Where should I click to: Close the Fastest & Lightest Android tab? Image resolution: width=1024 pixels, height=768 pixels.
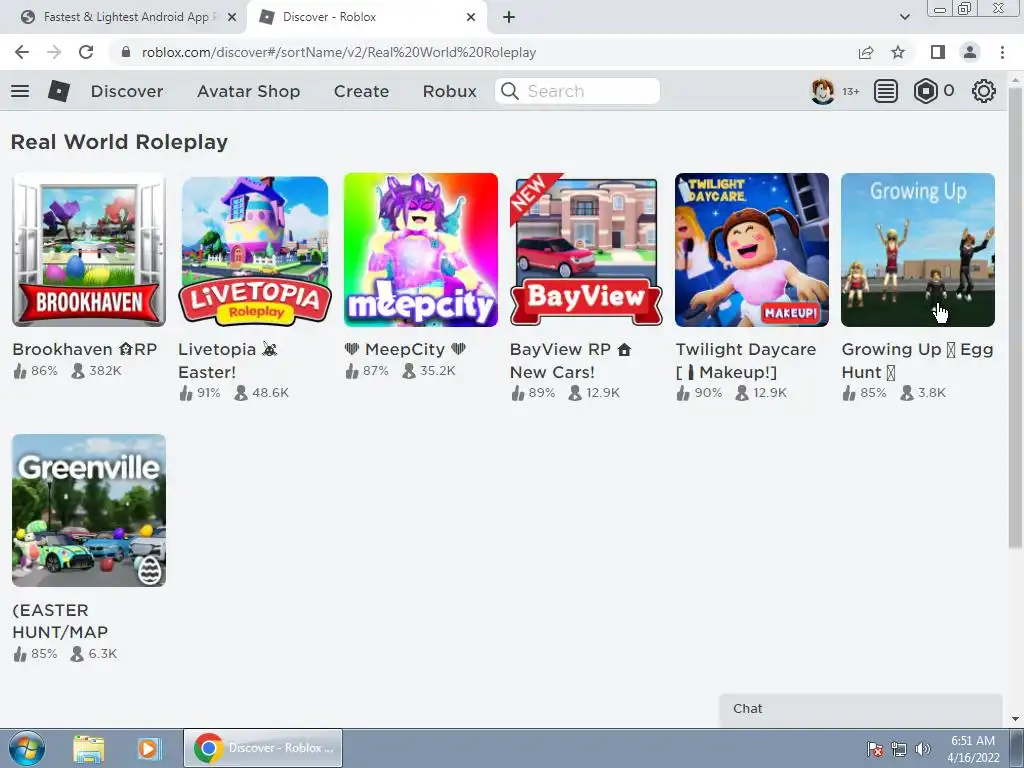pyautogui.click(x=232, y=17)
